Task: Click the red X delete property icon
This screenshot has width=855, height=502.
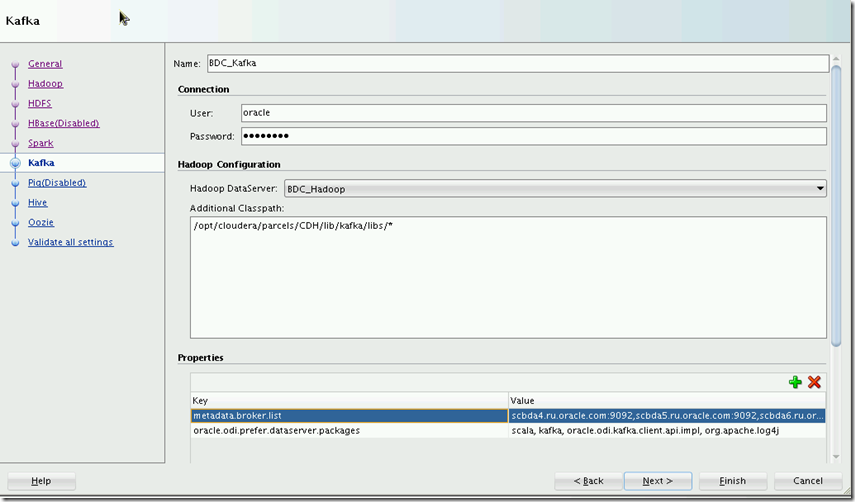Action: (x=814, y=382)
